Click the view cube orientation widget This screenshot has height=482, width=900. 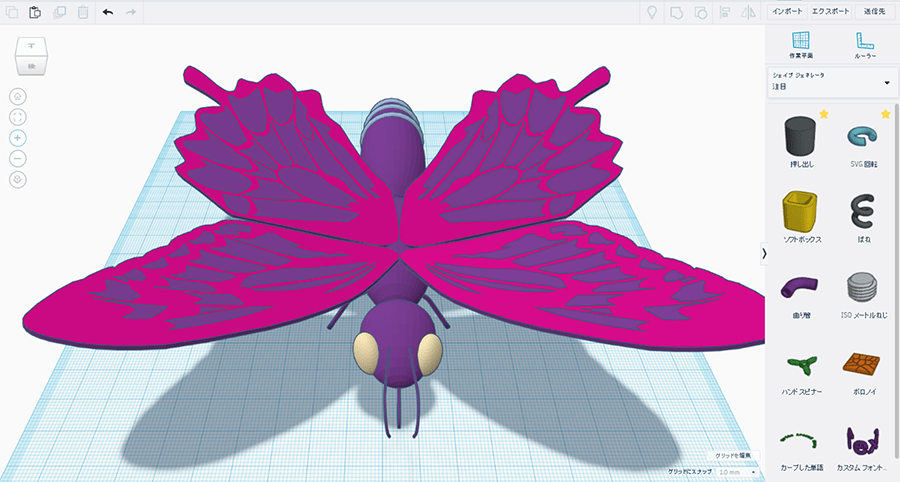pyautogui.click(x=31, y=56)
